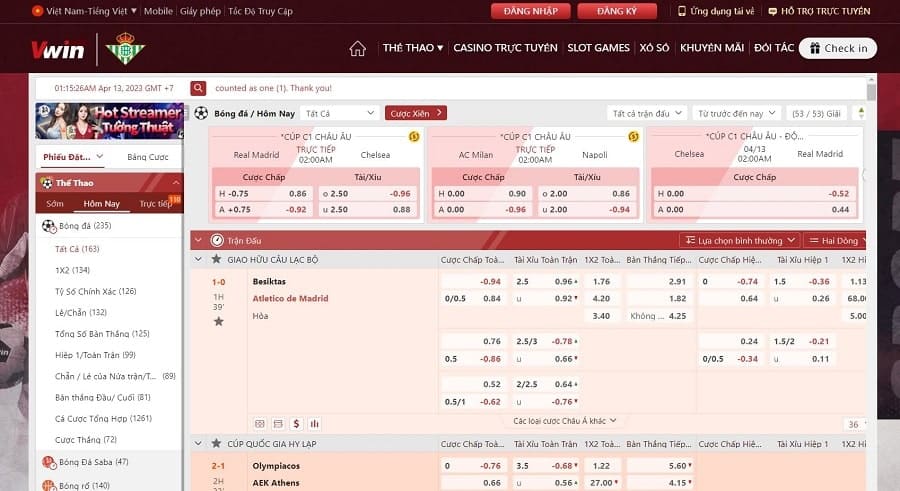
Task: Click the gold coin icon on Real Madrid–Chelsea card
Action: (414, 137)
